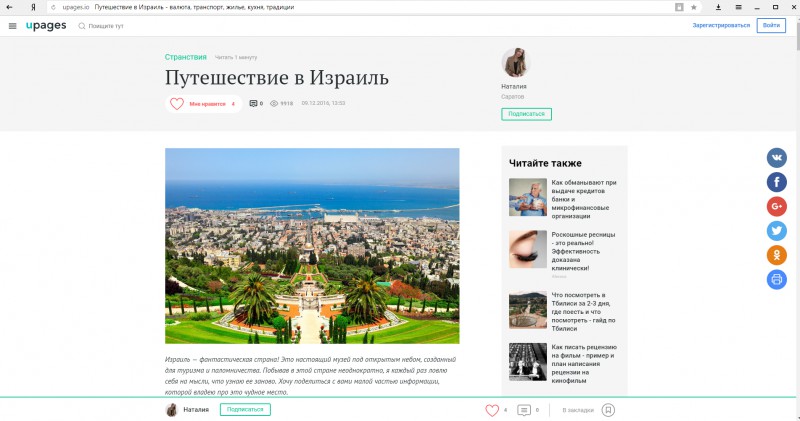Click the views eye icon showing 9918
The width and height of the screenshot is (800, 421).
tap(274, 104)
